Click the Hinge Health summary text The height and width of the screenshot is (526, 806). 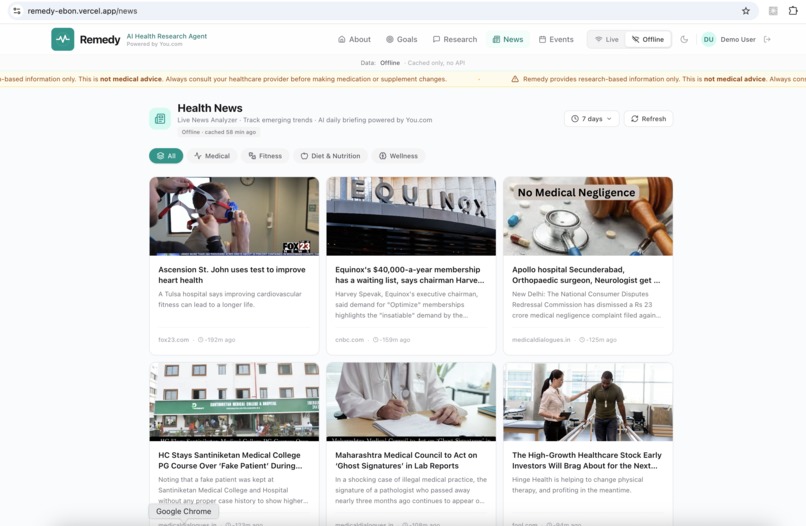coord(577,485)
